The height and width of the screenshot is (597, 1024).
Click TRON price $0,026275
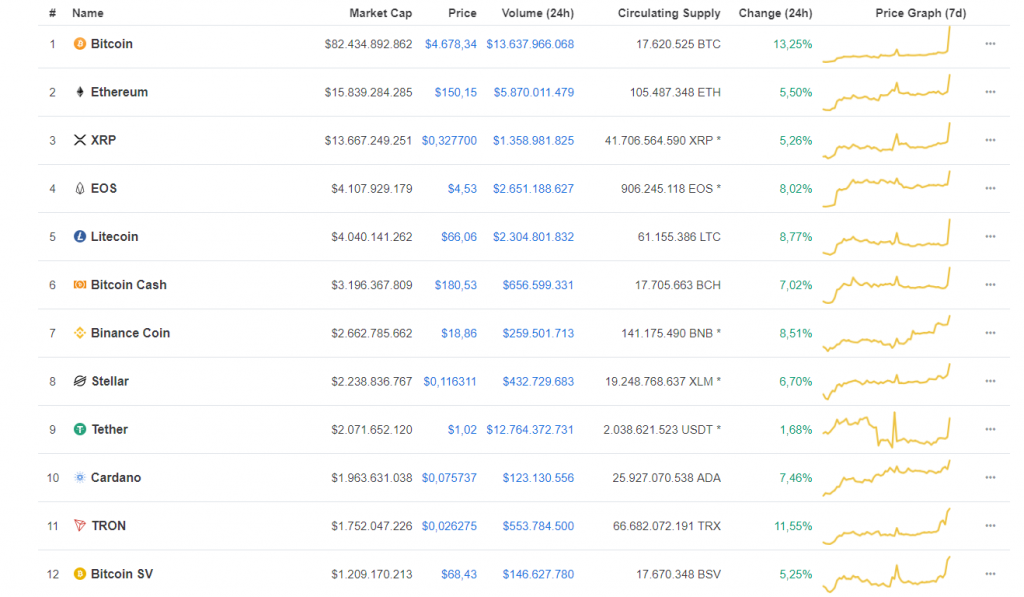[449, 526]
